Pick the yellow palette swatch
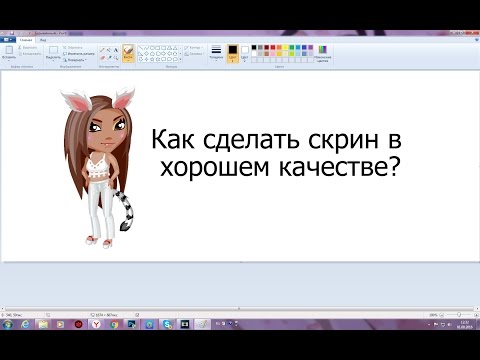This screenshot has width=480, height=360. [x=286, y=48]
